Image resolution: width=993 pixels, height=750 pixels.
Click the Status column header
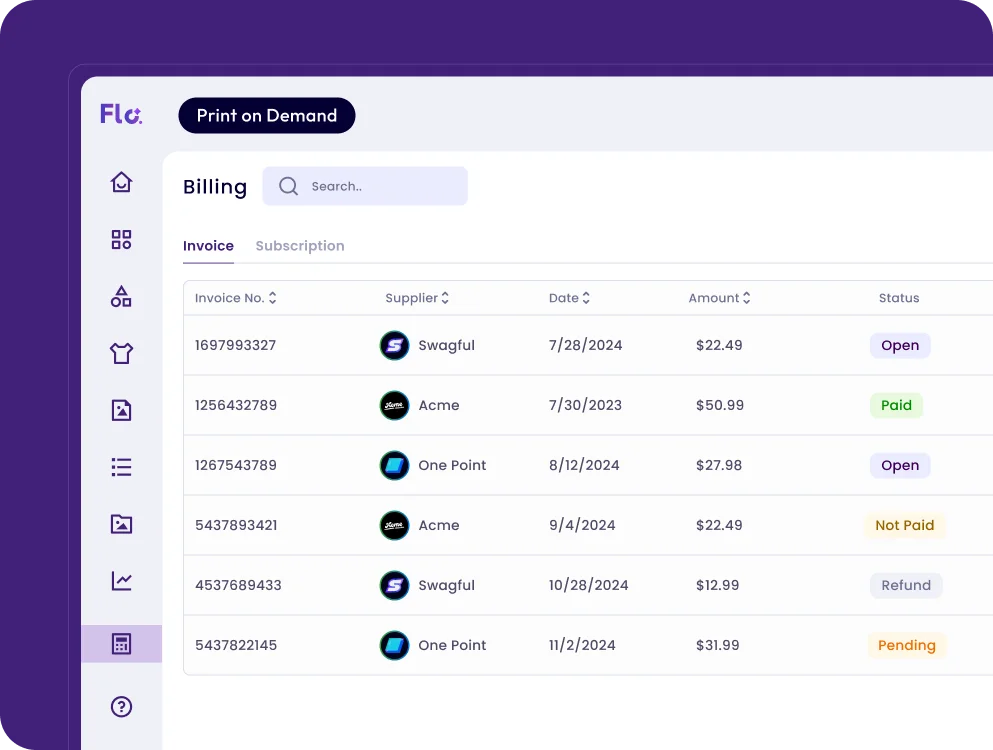click(899, 298)
